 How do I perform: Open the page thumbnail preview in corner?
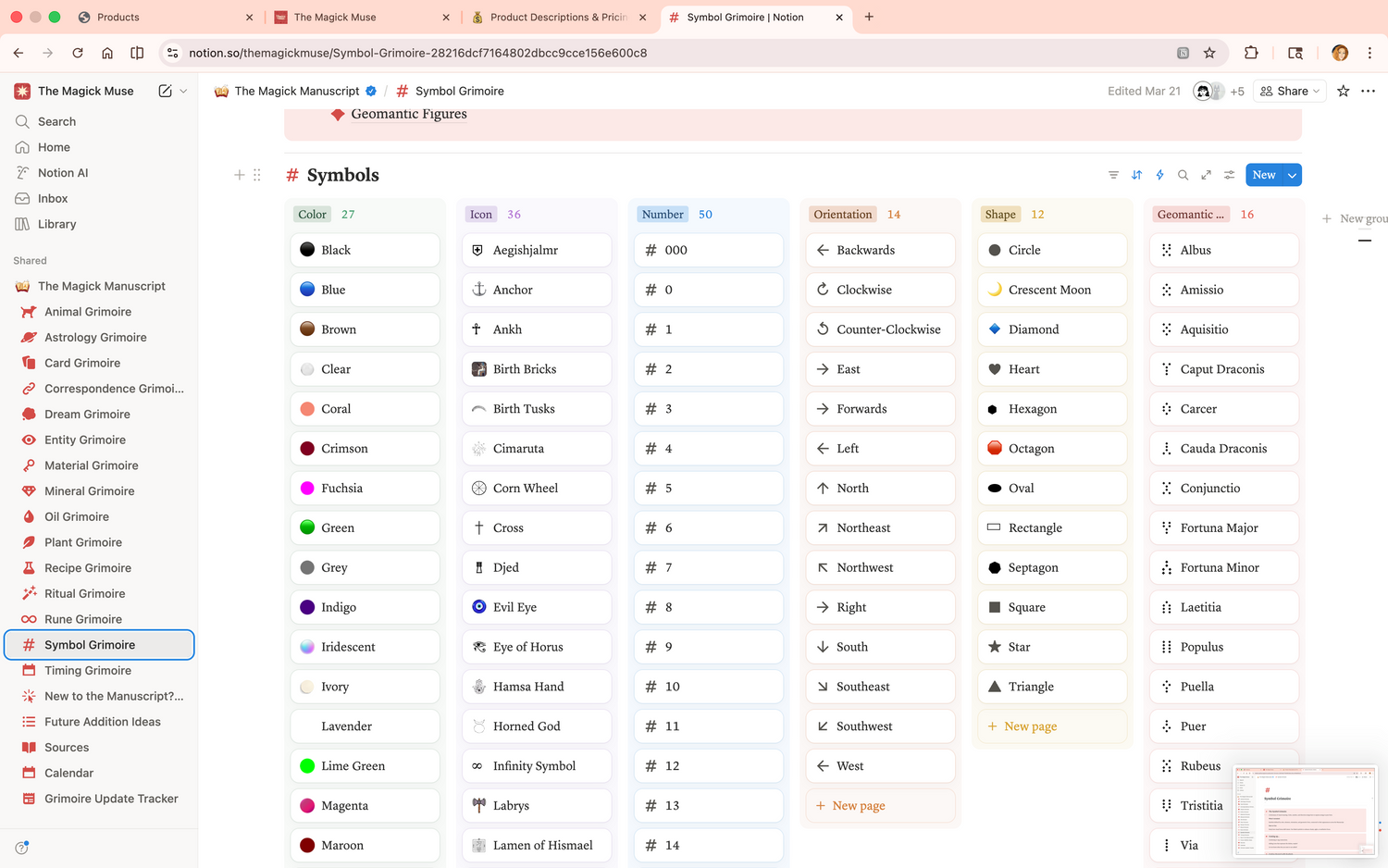coord(1305,811)
